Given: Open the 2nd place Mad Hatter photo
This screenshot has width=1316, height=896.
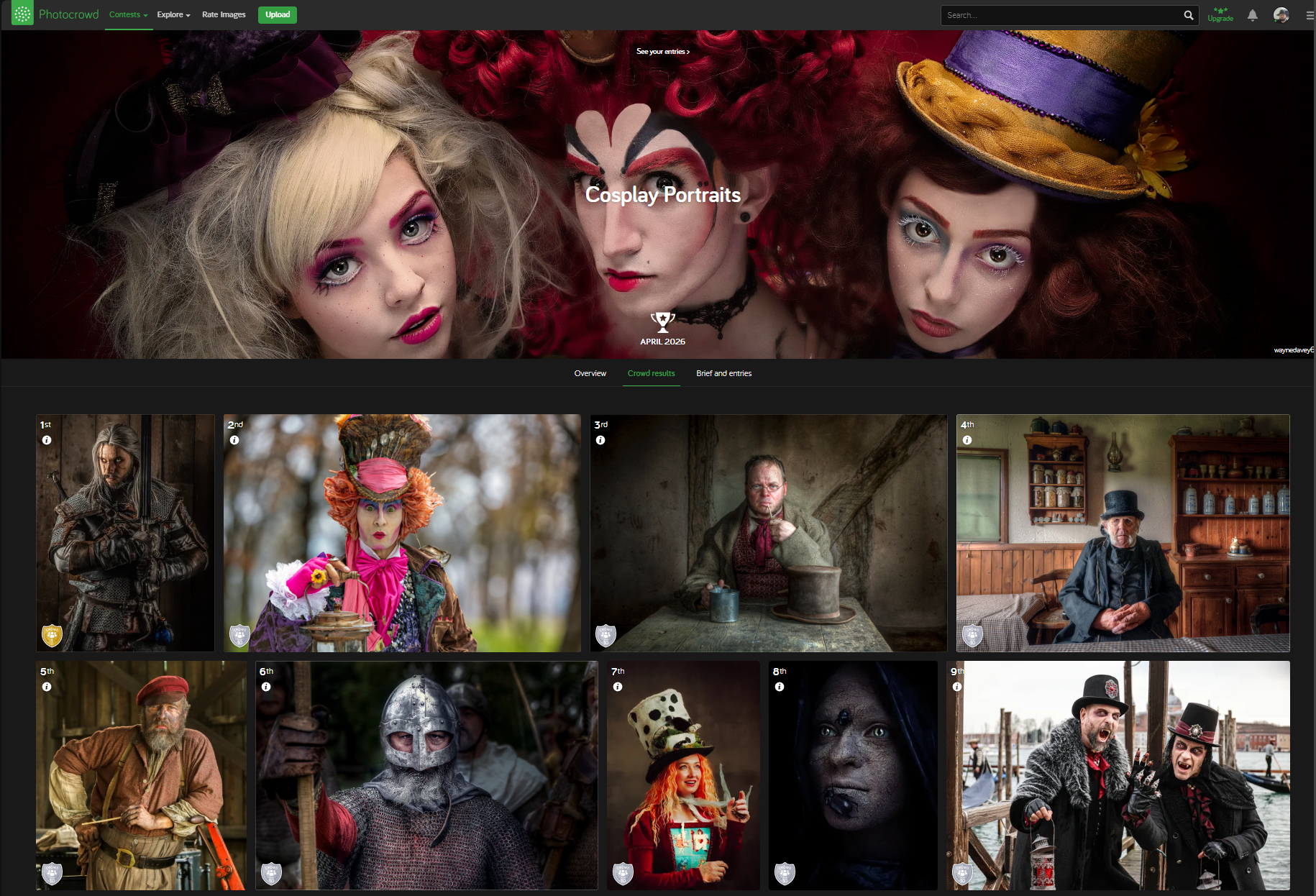Looking at the screenshot, I should click(x=402, y=533).
